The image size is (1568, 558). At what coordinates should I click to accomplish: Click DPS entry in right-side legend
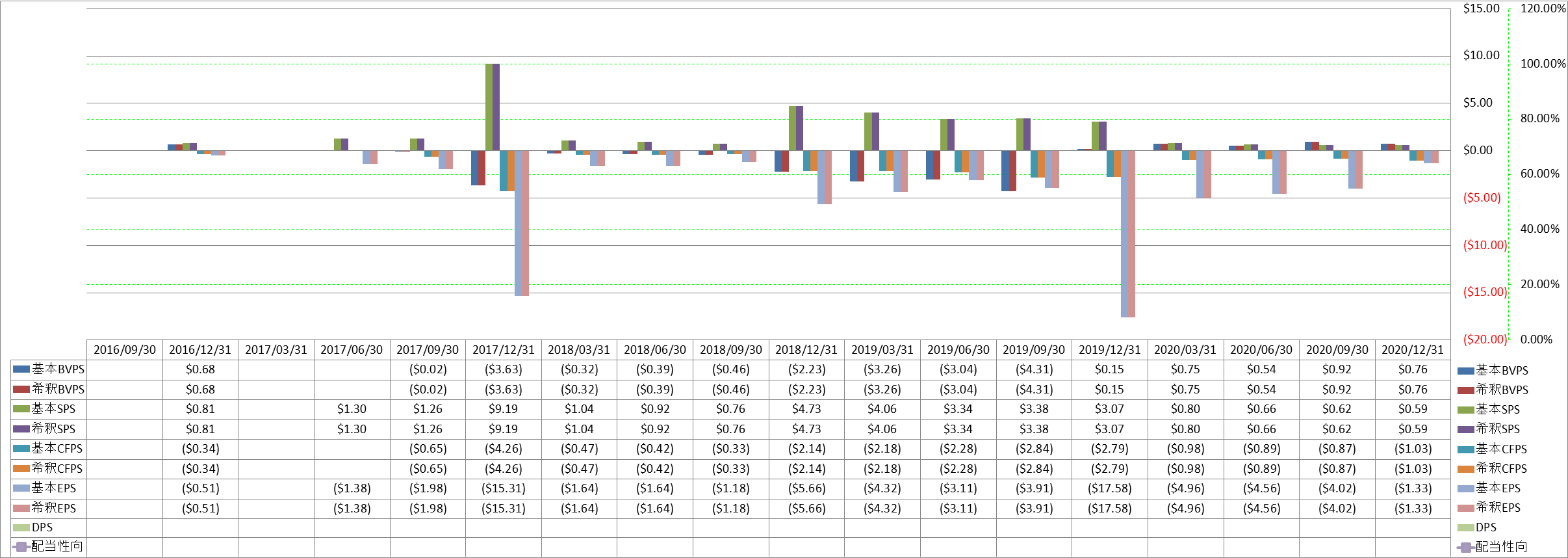click(x=1477, y=527)
